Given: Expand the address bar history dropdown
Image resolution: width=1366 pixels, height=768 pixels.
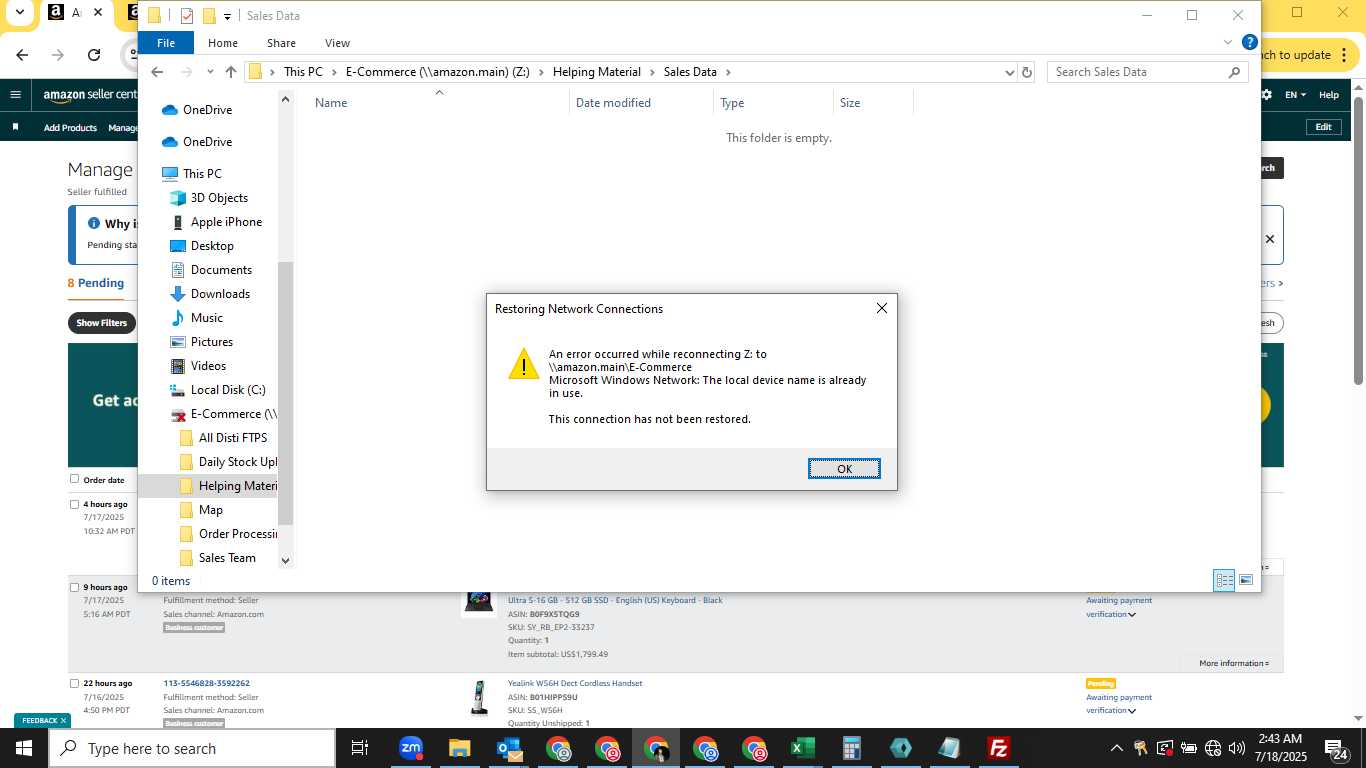Looking at the screenshot, I should click(1009, 72).
